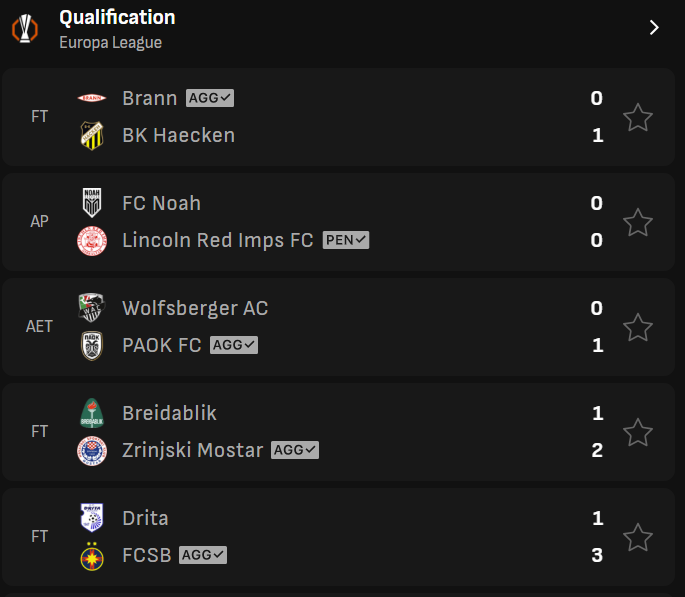Click the Europa League trophy logo

25,29
